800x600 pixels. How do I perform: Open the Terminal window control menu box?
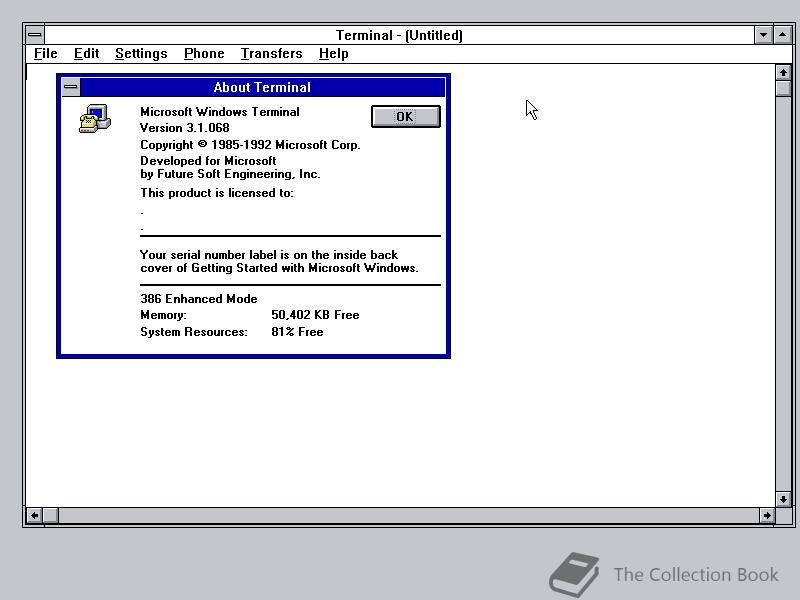[35, 35]
